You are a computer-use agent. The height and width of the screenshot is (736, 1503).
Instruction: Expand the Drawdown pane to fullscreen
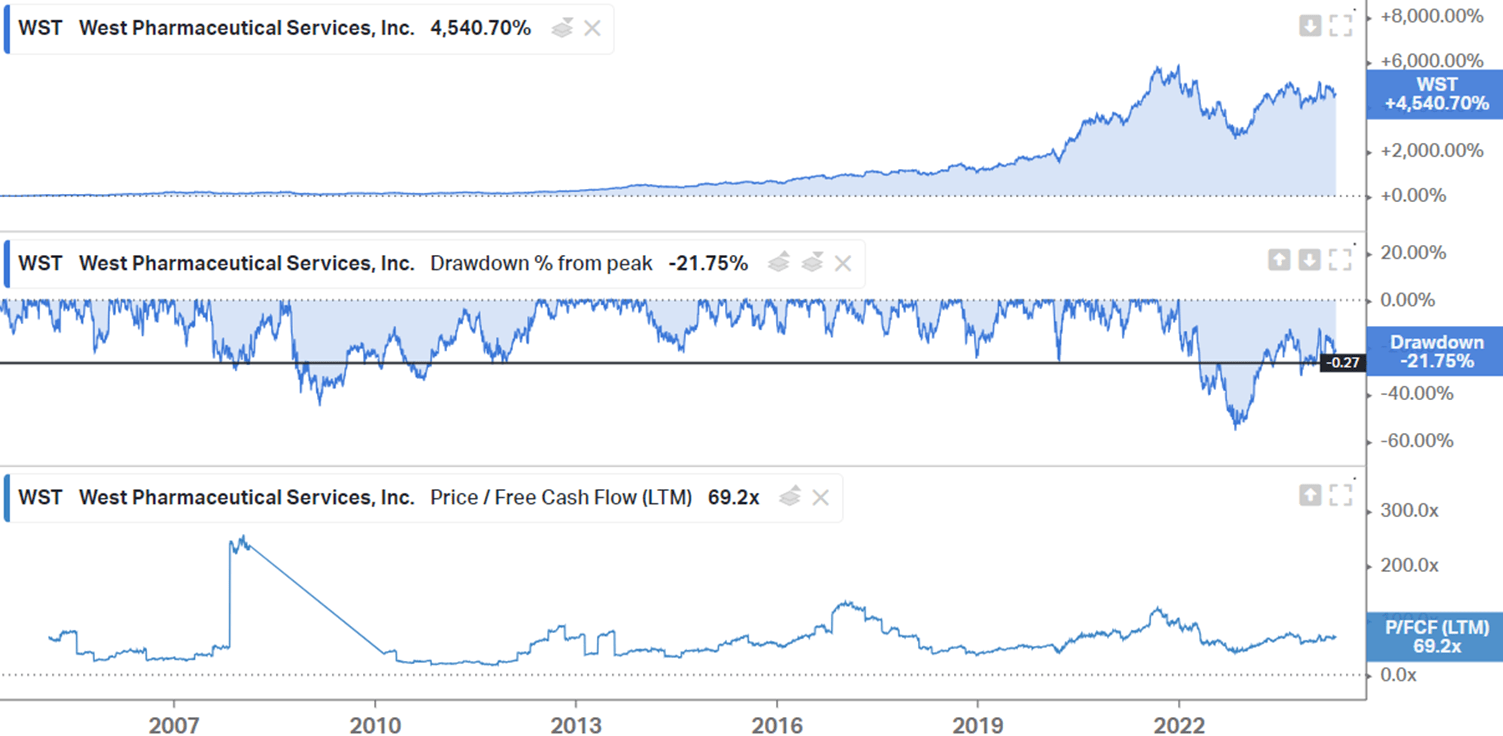pos(1340,260)
